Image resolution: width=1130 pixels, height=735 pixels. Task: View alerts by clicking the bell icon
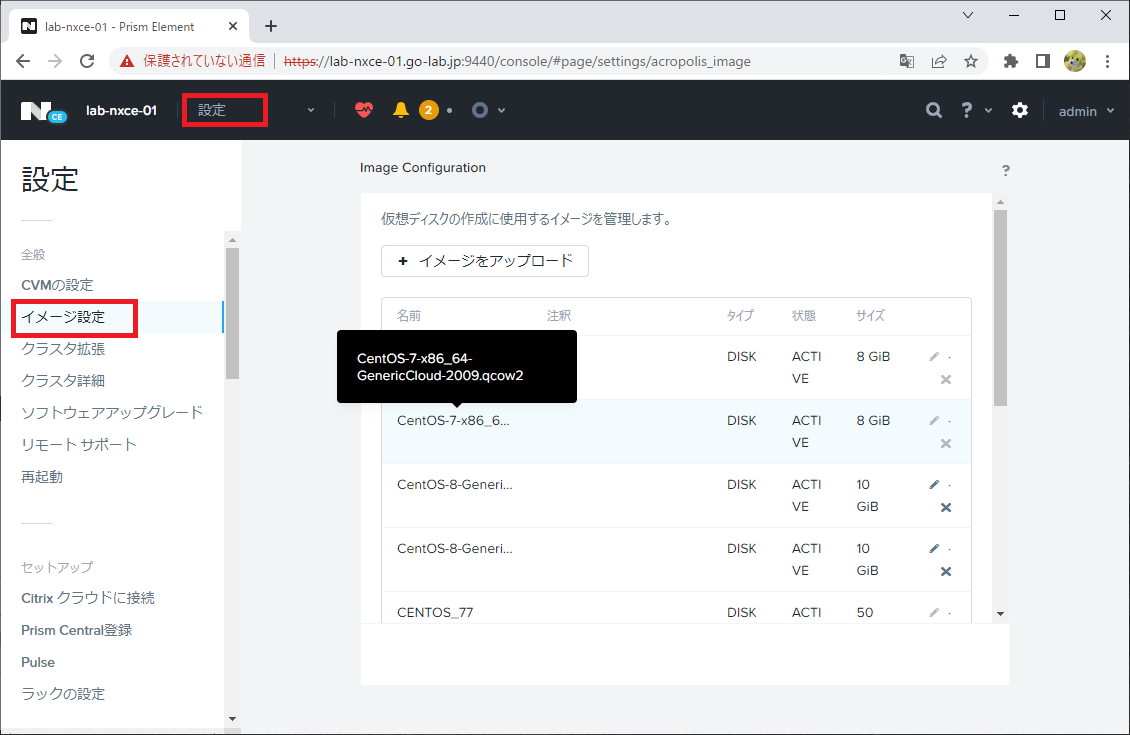click(401, 110)
